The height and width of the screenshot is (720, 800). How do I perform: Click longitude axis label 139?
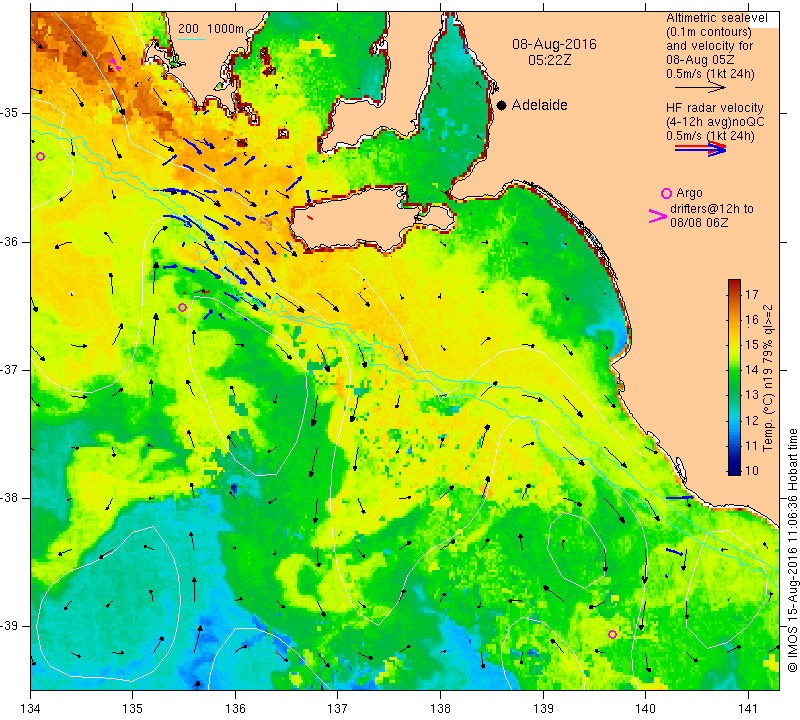click(543, 708)
